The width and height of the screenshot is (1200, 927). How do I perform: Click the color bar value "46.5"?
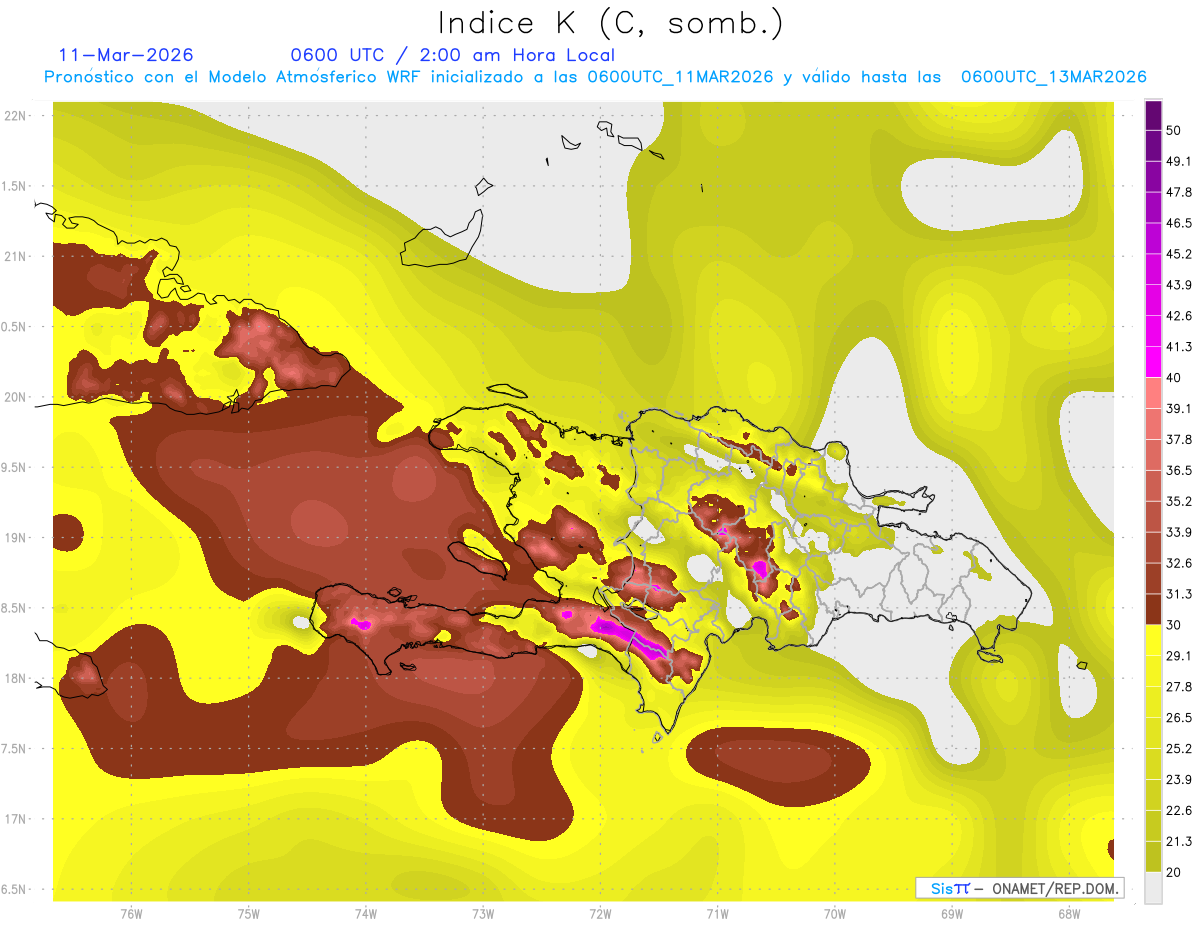[1178, 224]
